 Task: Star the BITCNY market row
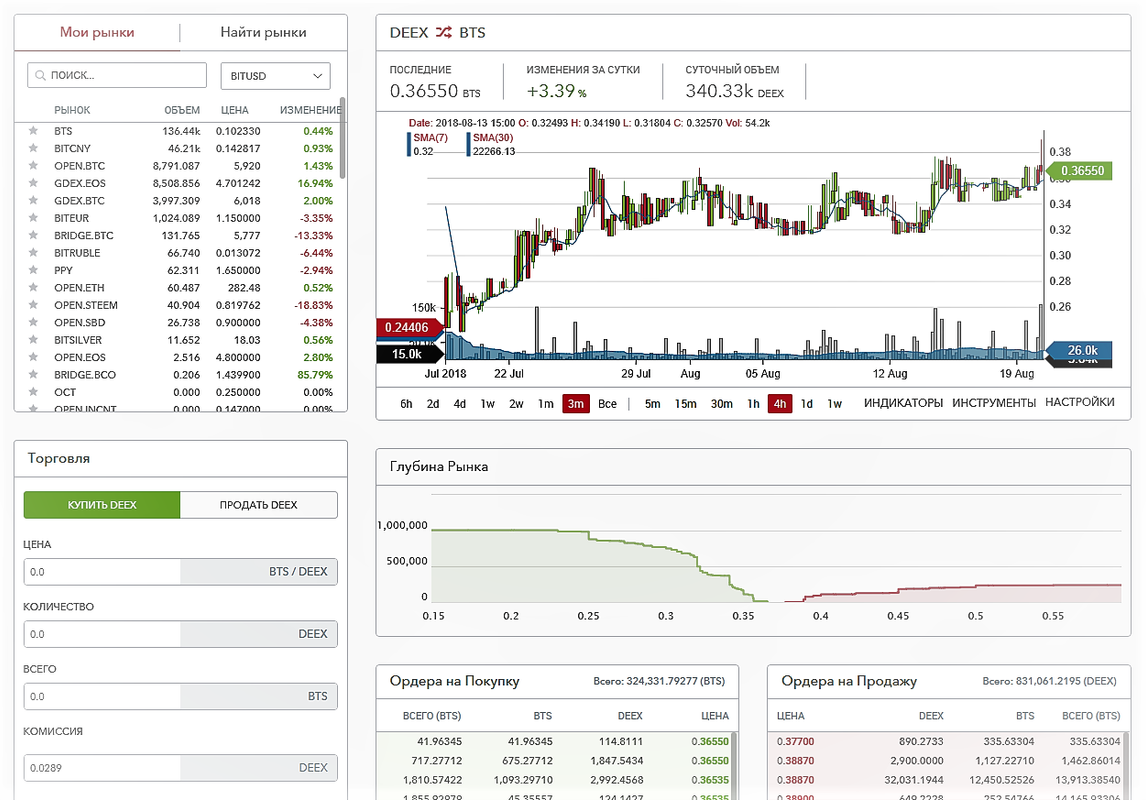click(x=33, y=148)
